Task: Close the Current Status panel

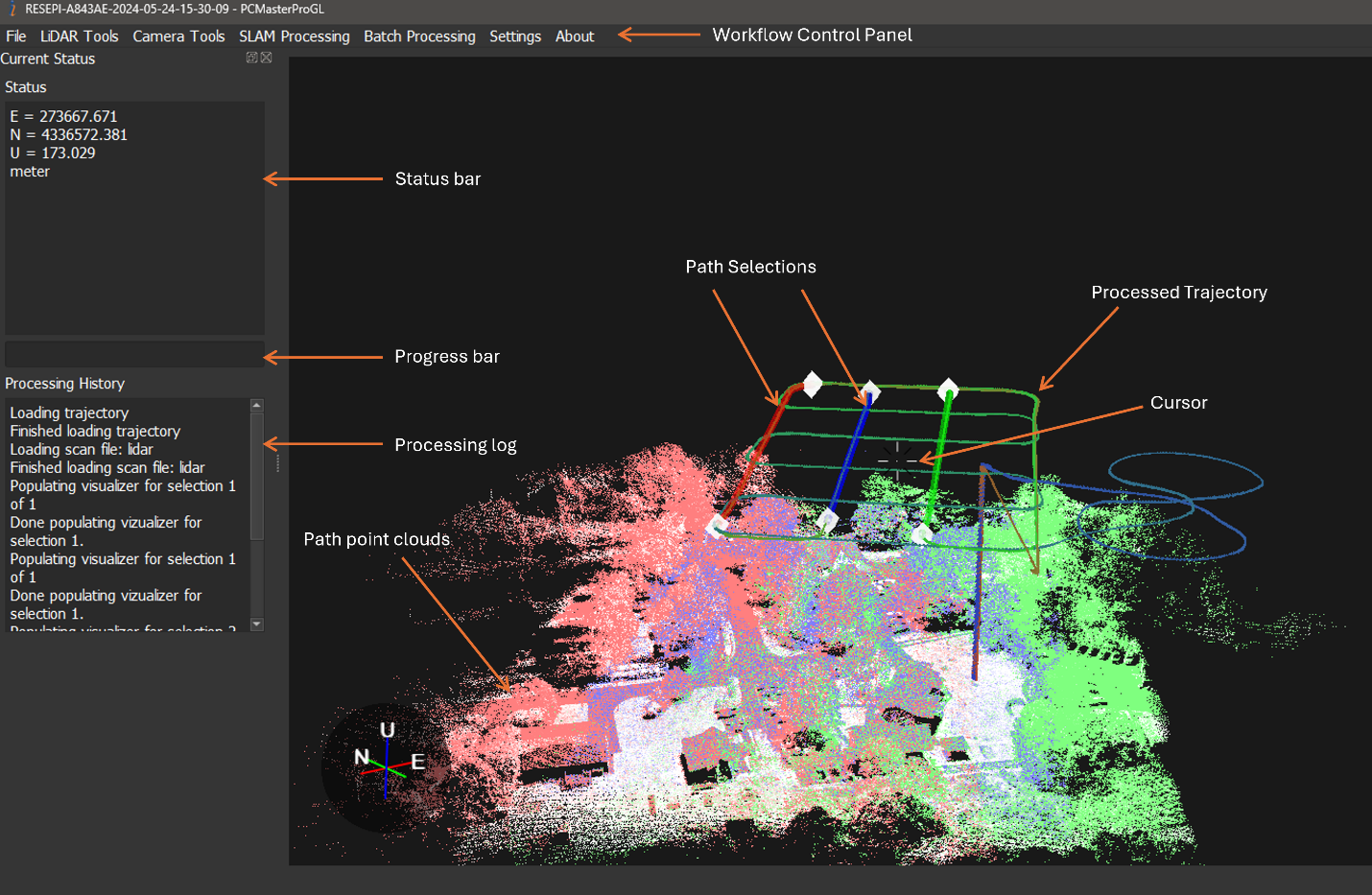Action: (x=267, y=58)
